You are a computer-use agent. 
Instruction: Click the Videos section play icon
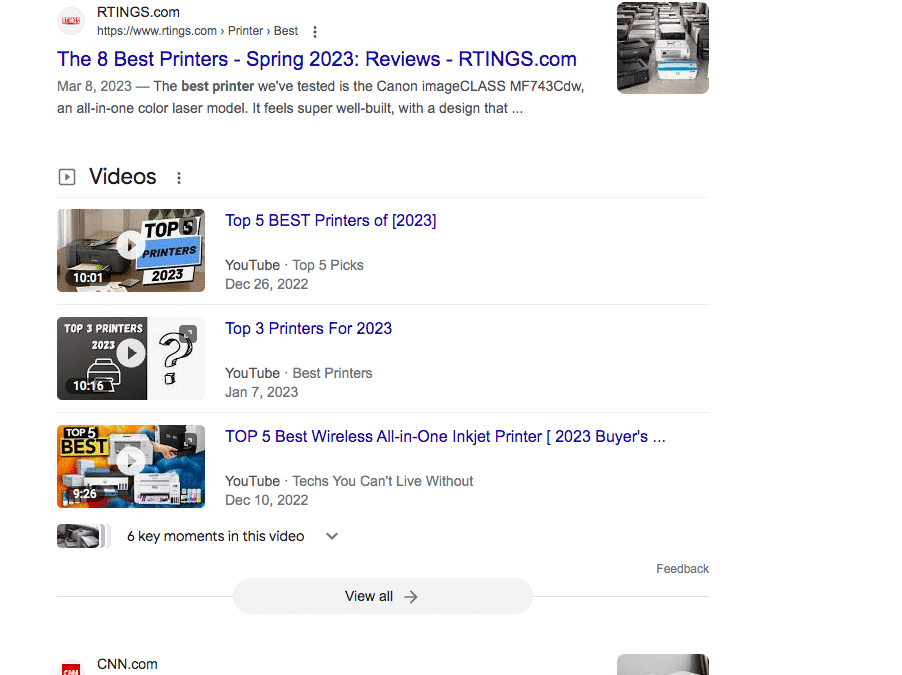(x=67, y=177)
